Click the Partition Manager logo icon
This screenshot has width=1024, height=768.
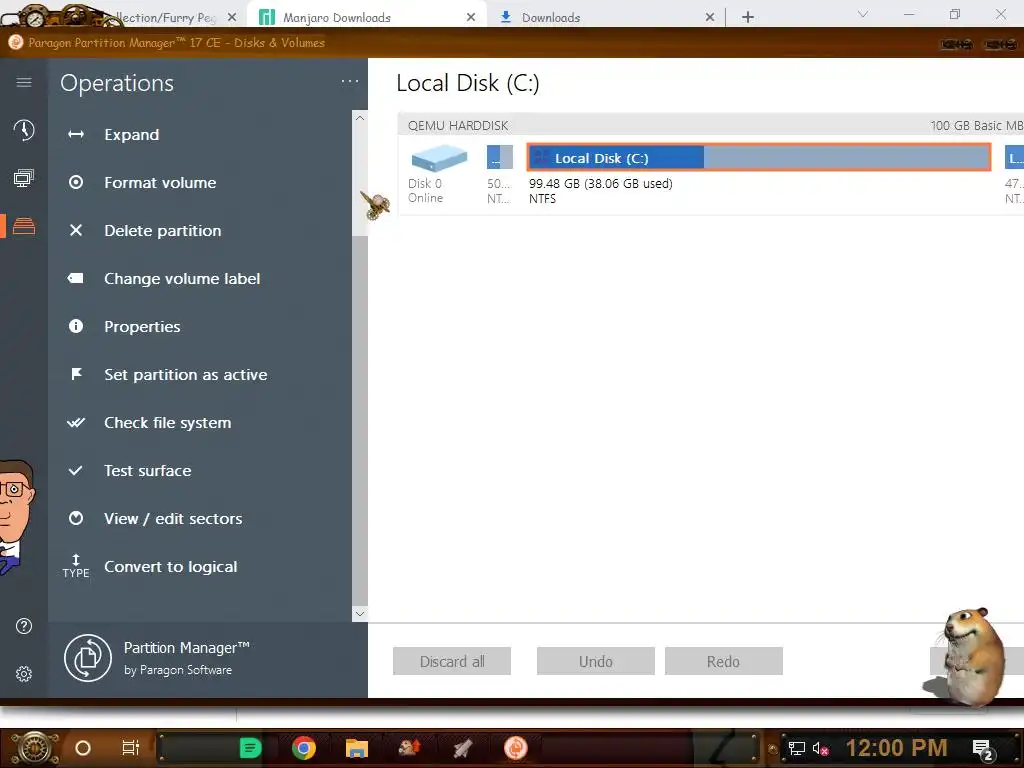(88, 658)
